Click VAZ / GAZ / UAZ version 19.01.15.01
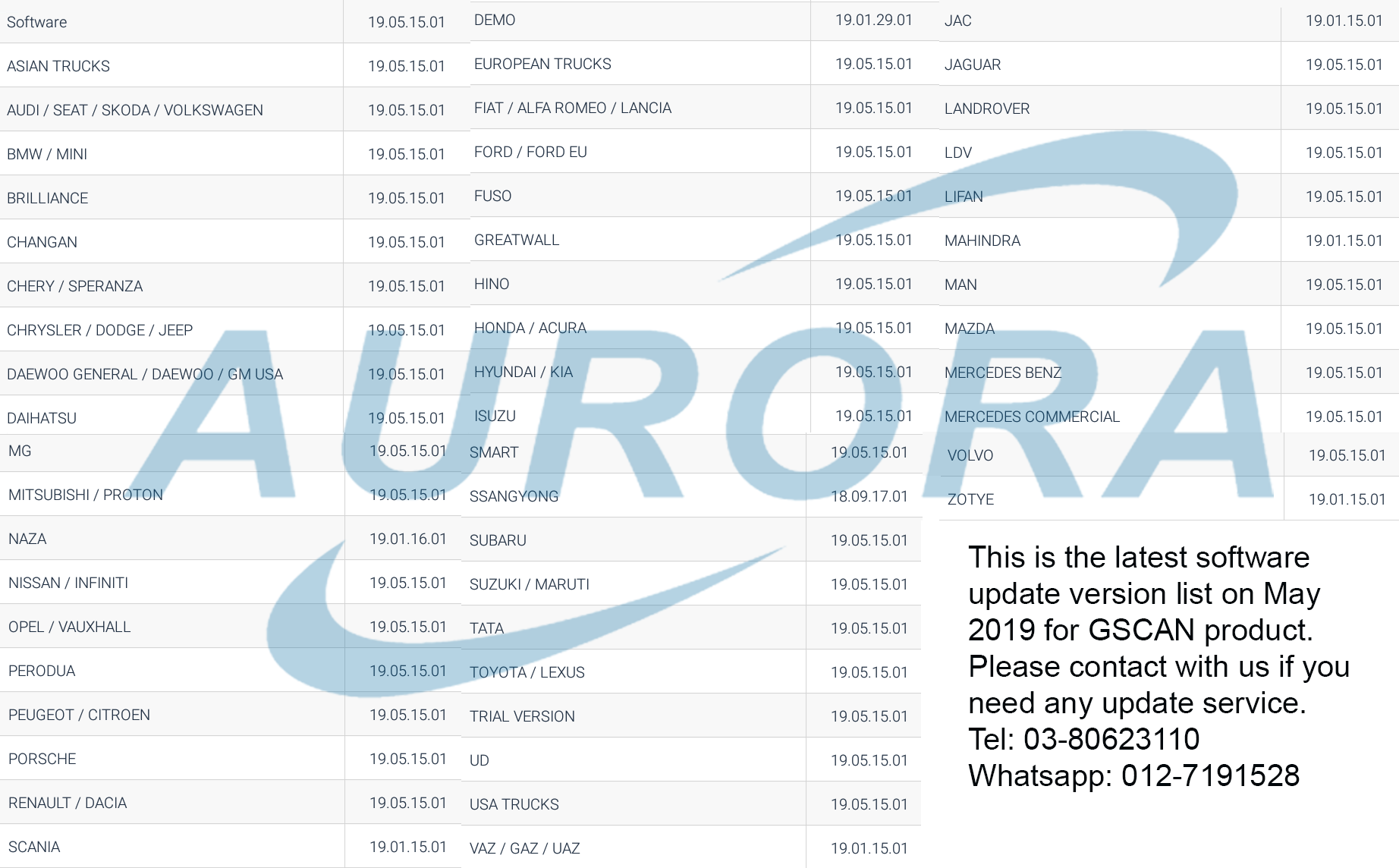The width and height of the screenshot is (1399, 868). (869, 848)
